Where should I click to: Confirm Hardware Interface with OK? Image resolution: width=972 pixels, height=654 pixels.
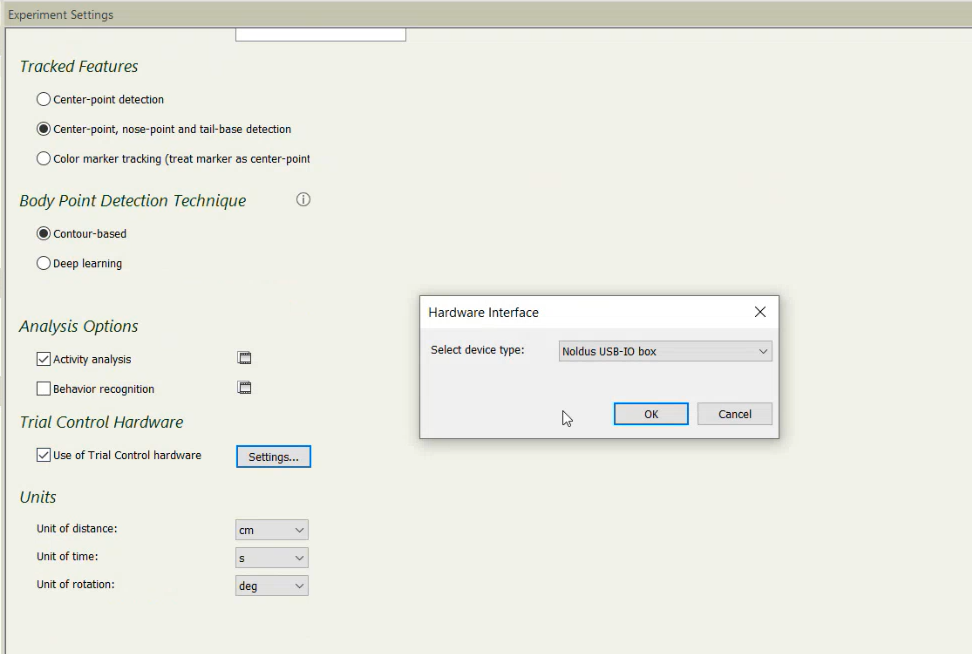click(651, 414)
